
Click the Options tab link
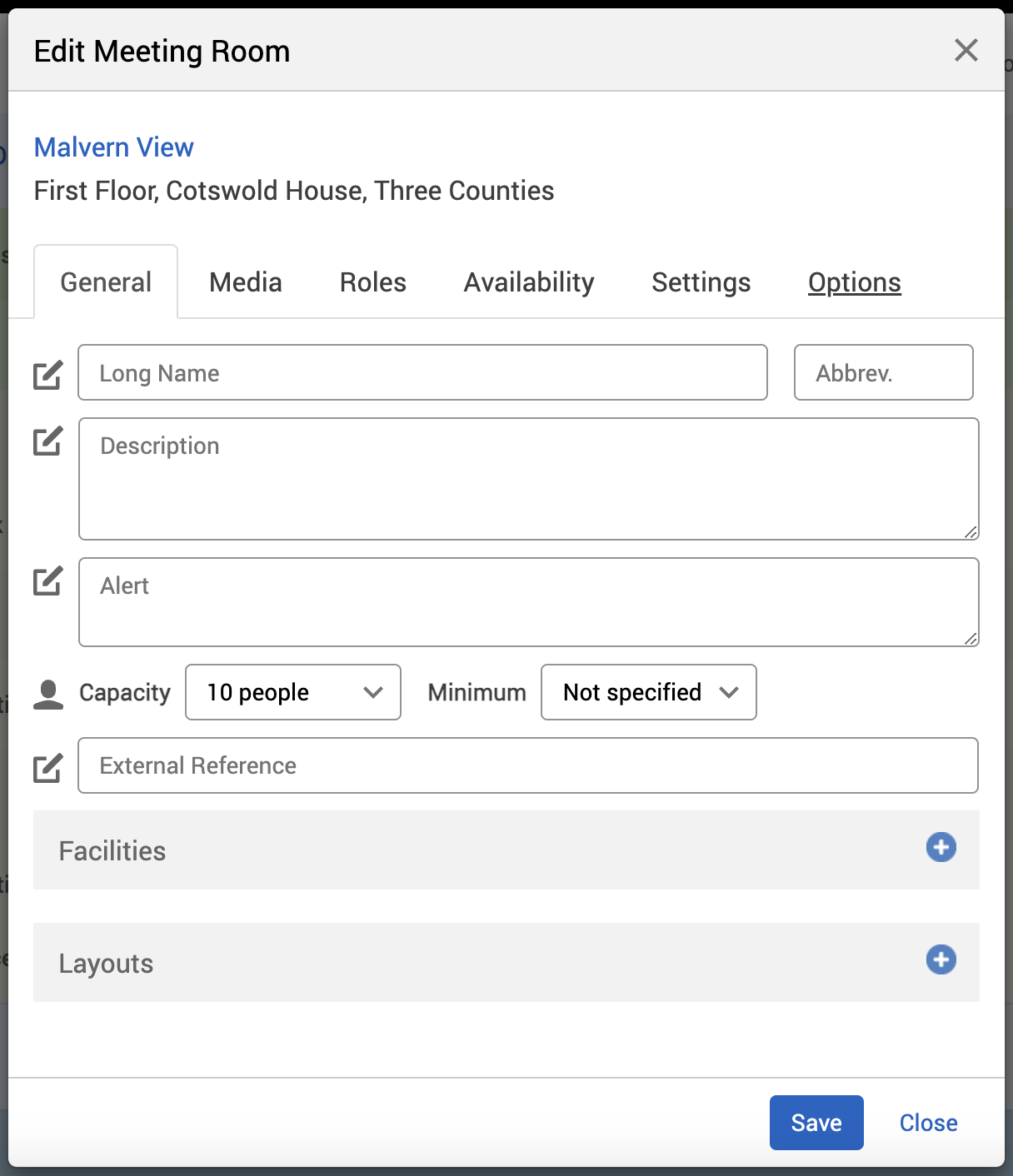tap(854, 282)
